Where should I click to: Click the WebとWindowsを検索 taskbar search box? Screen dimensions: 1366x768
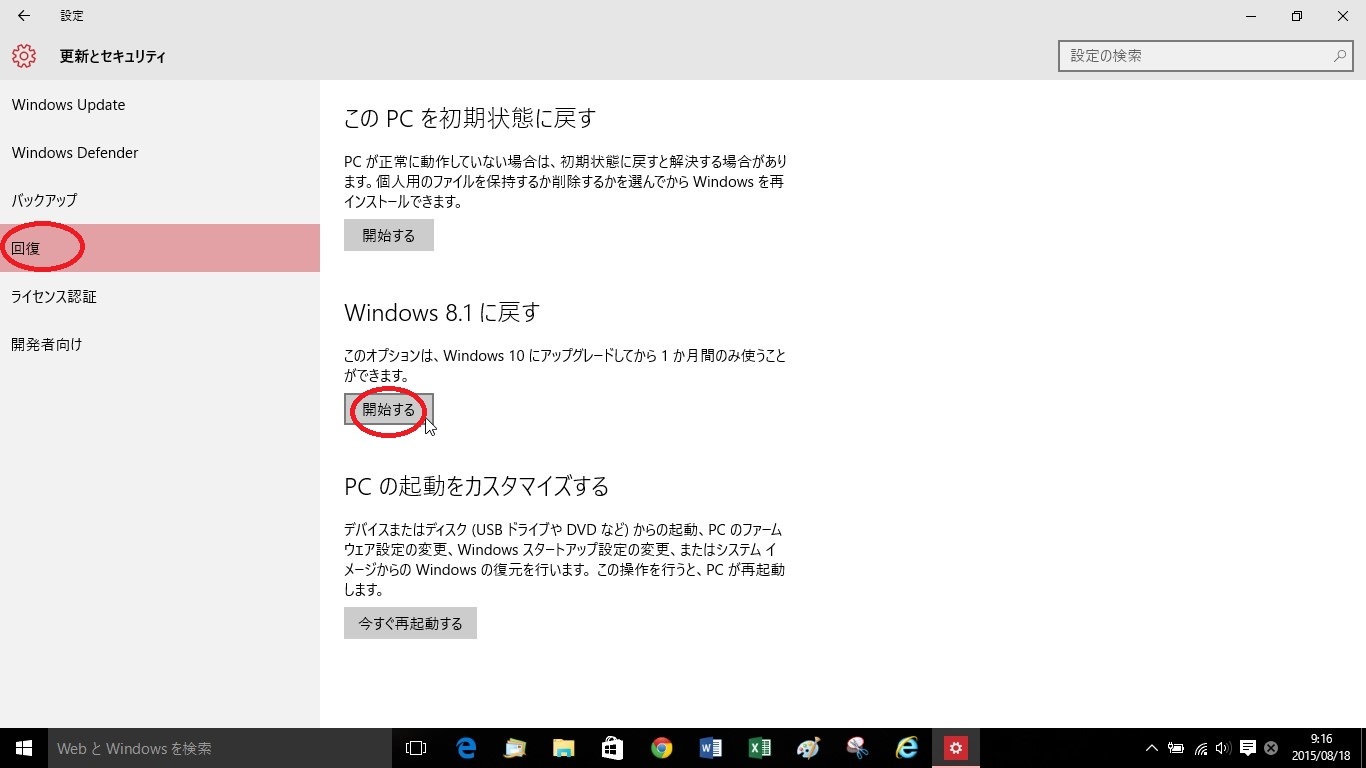[220, 748]
